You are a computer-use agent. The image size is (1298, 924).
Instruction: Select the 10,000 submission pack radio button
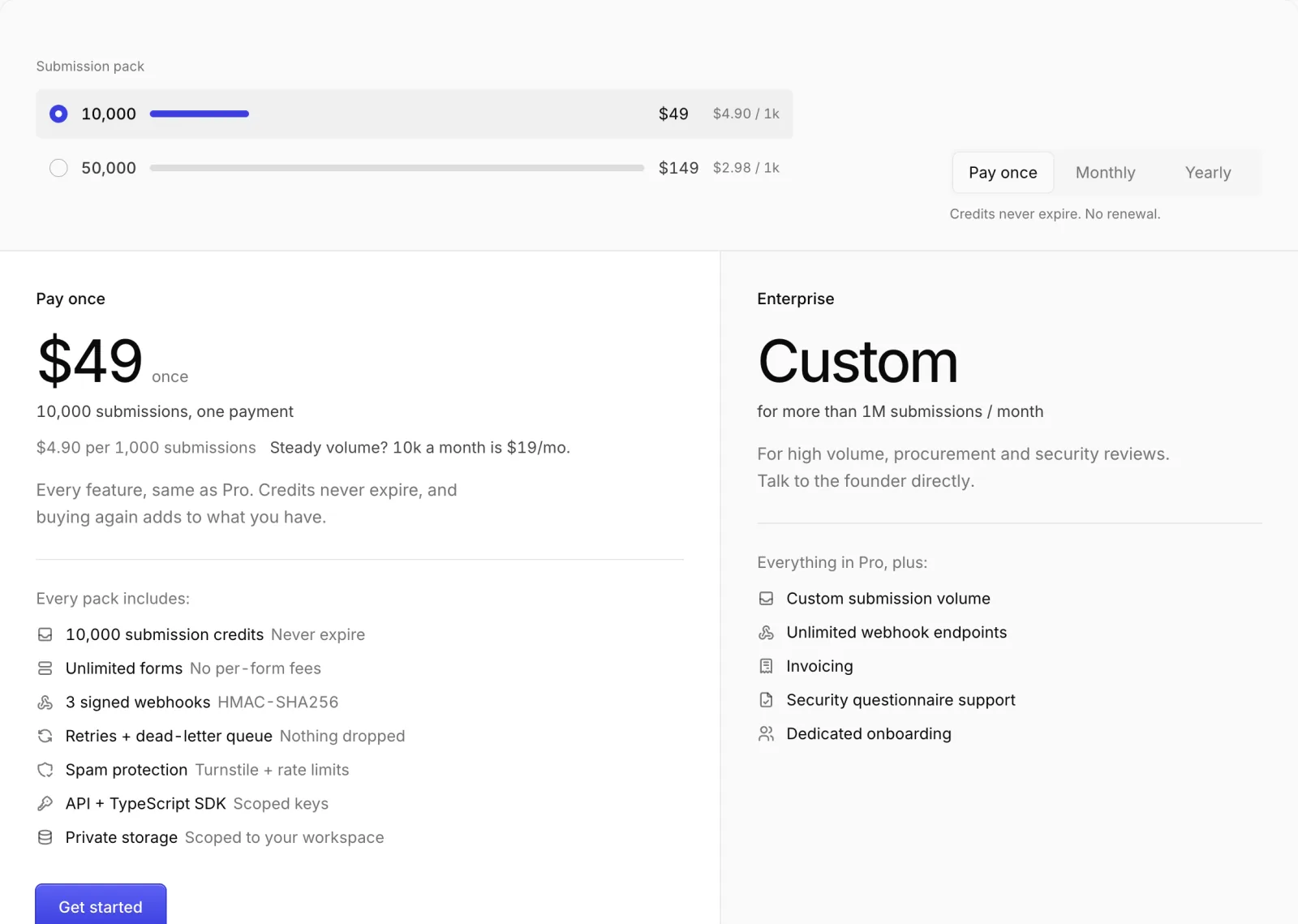[x=58, y=114]
